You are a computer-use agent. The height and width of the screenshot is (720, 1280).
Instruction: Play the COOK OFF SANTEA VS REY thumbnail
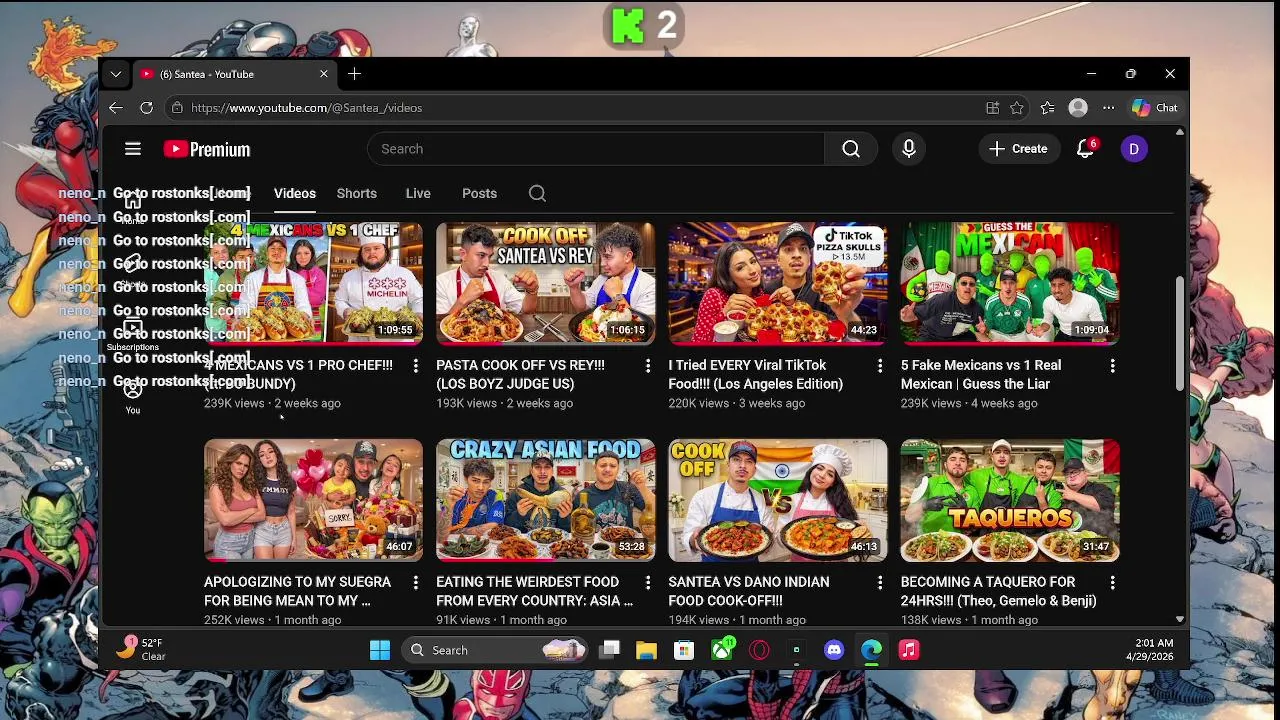546,283
